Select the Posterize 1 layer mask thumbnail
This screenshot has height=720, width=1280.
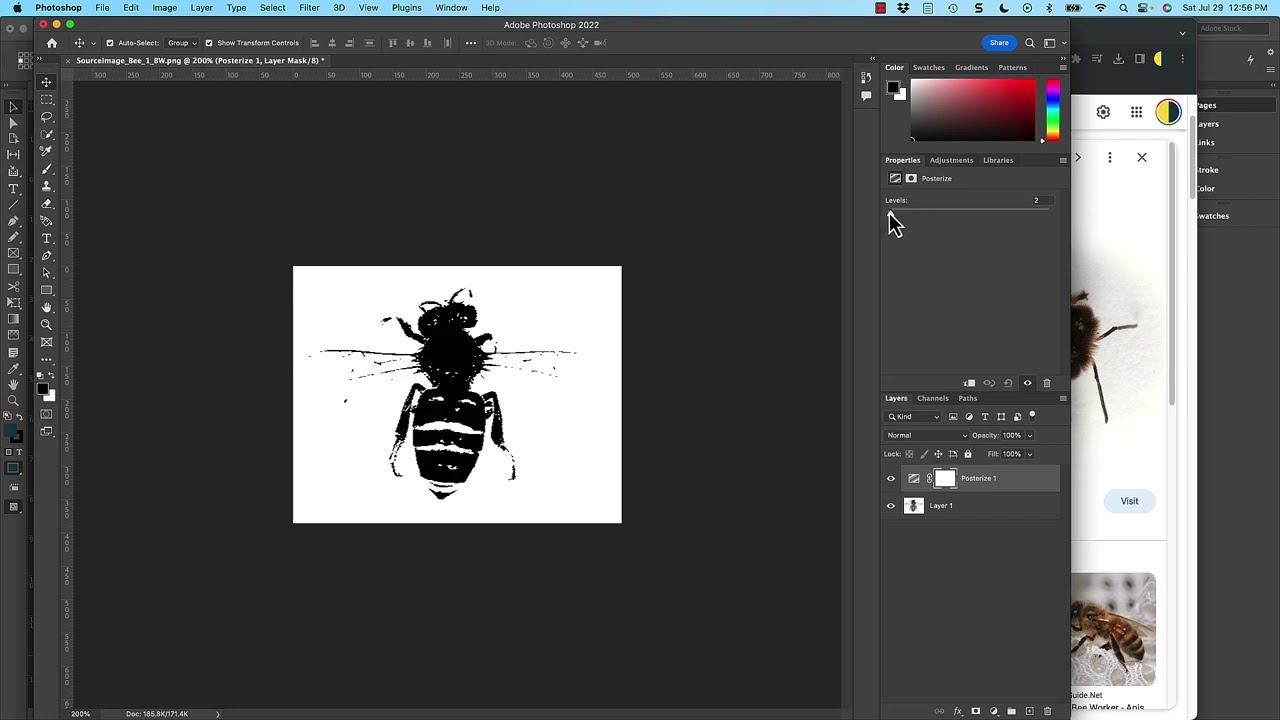945,478
